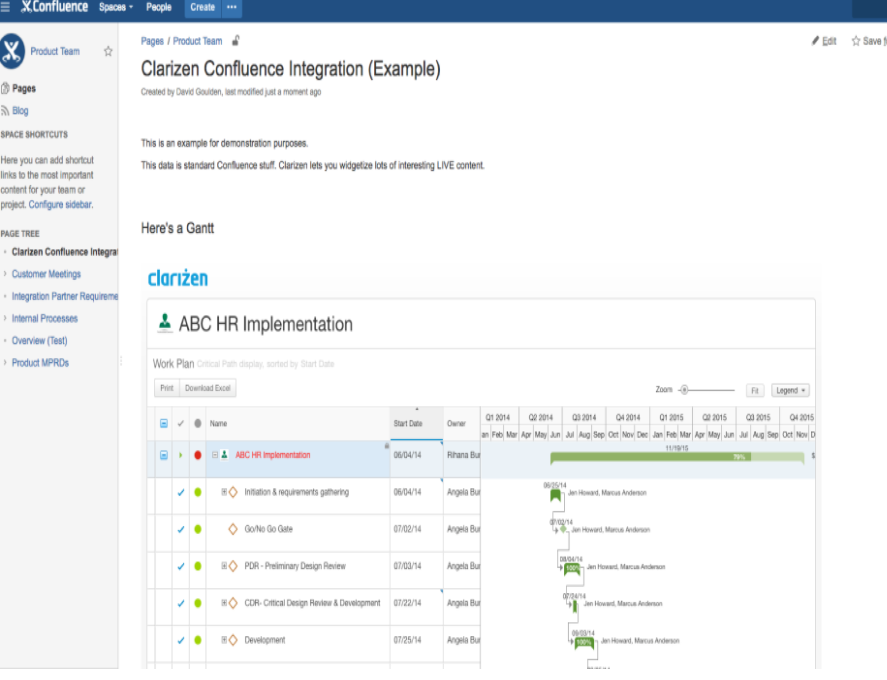
Task: Expand Customer Meetings tree item
Action: pos(5,274)
